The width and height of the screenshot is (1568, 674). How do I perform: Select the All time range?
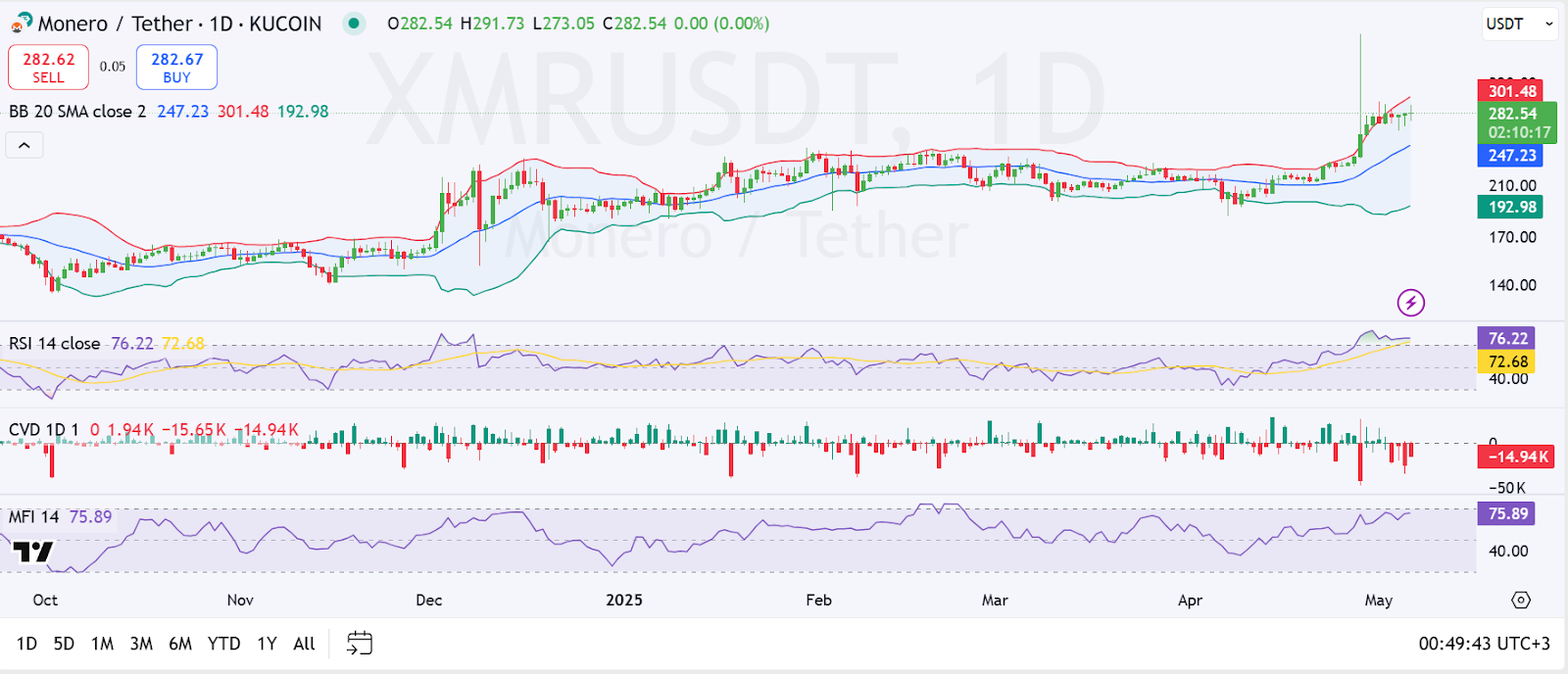[304, 644]
